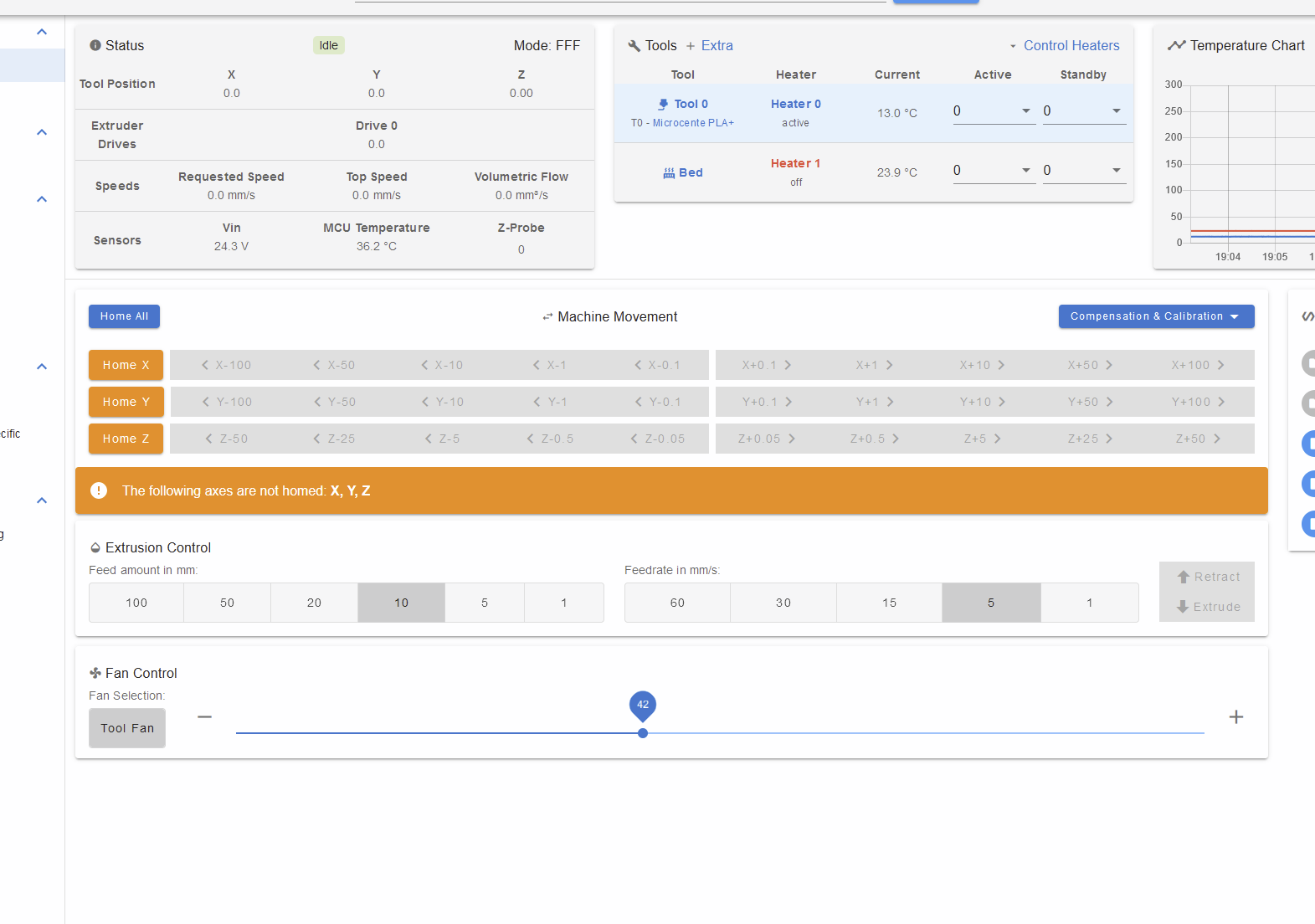Move Z axis by Z-5
This screenshot has height=924, width=1315.
point(442,439)
